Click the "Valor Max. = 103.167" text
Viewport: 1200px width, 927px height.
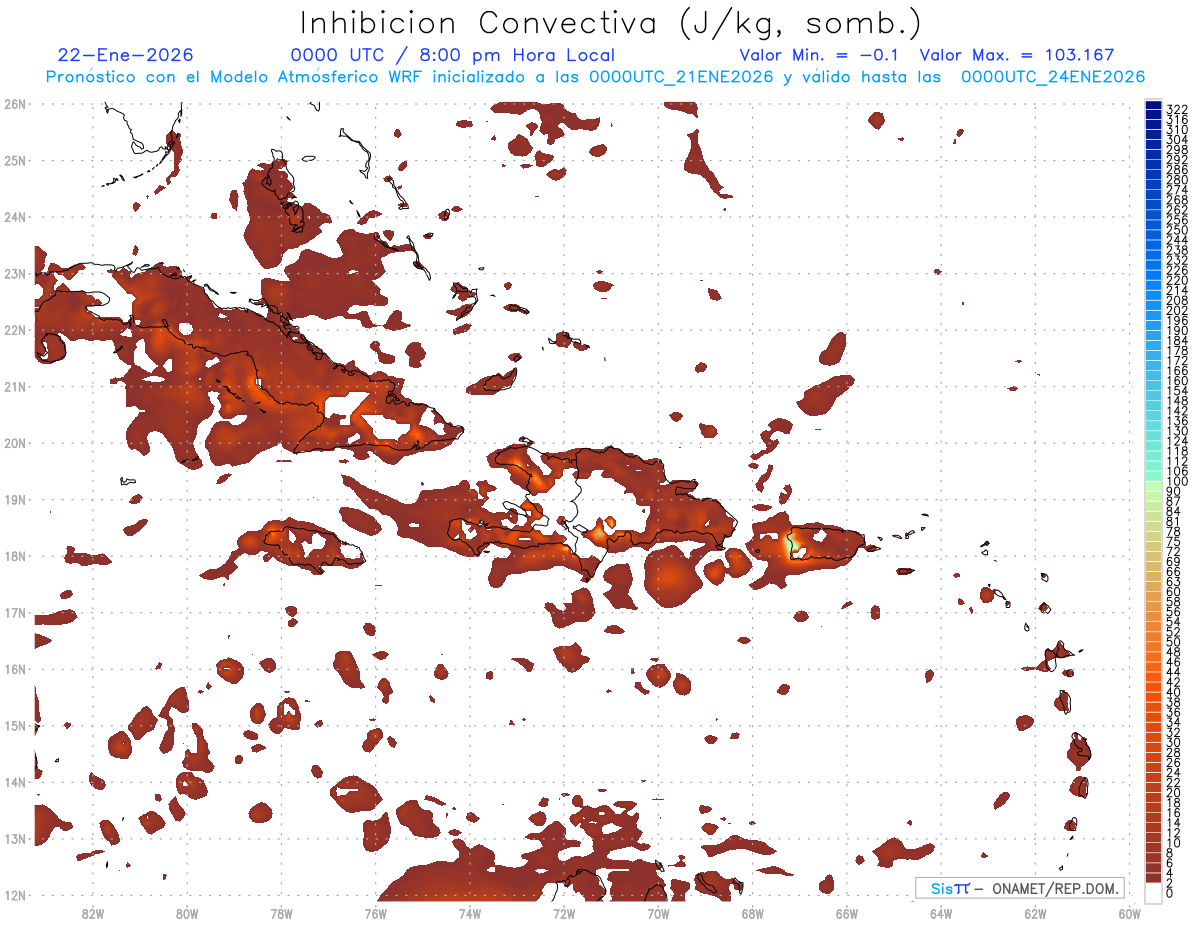[1016, 55]
